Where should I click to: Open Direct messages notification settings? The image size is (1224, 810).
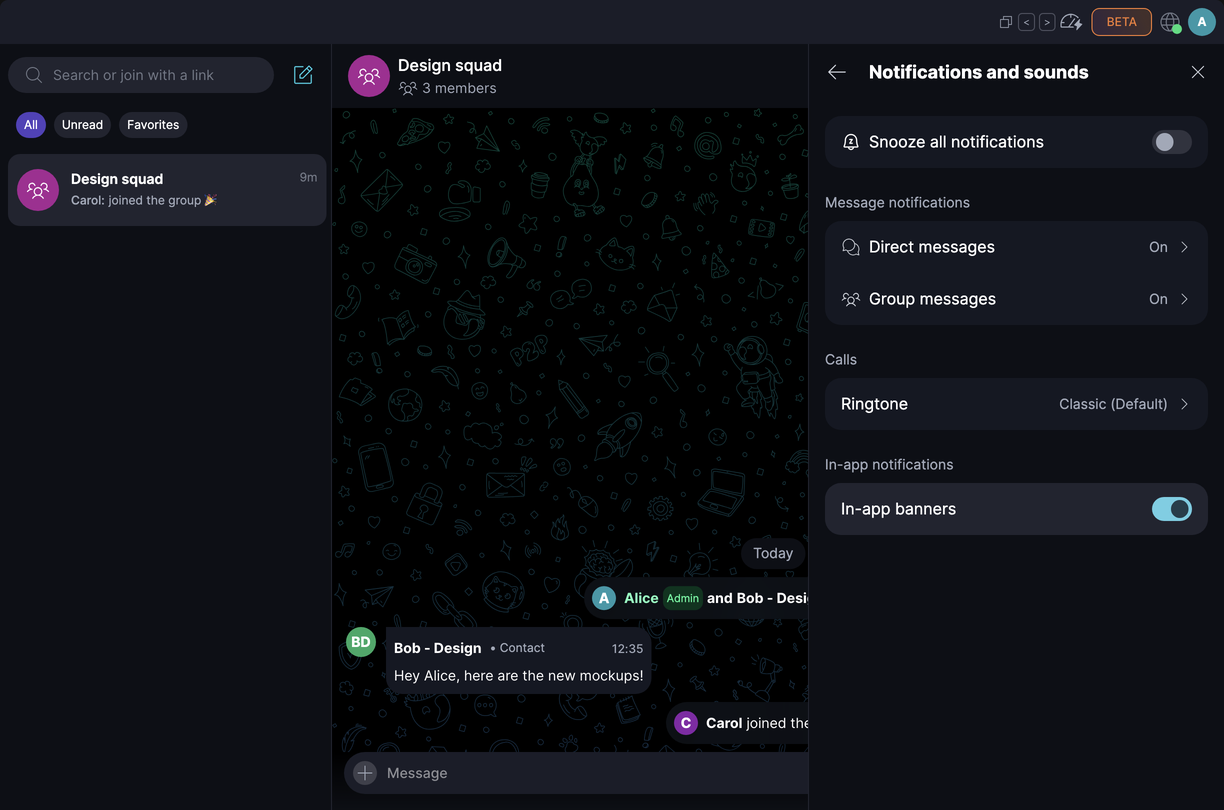point(1016,247)
